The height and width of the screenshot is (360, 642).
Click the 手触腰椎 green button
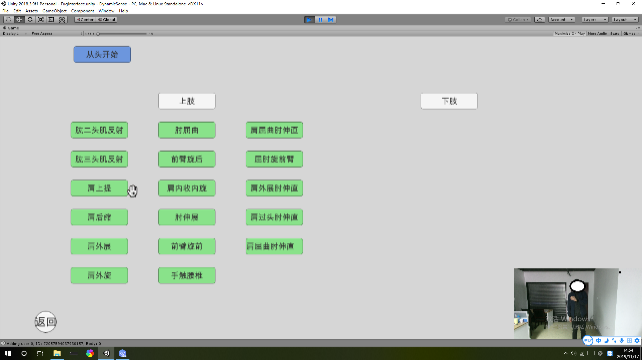(187, 275)
